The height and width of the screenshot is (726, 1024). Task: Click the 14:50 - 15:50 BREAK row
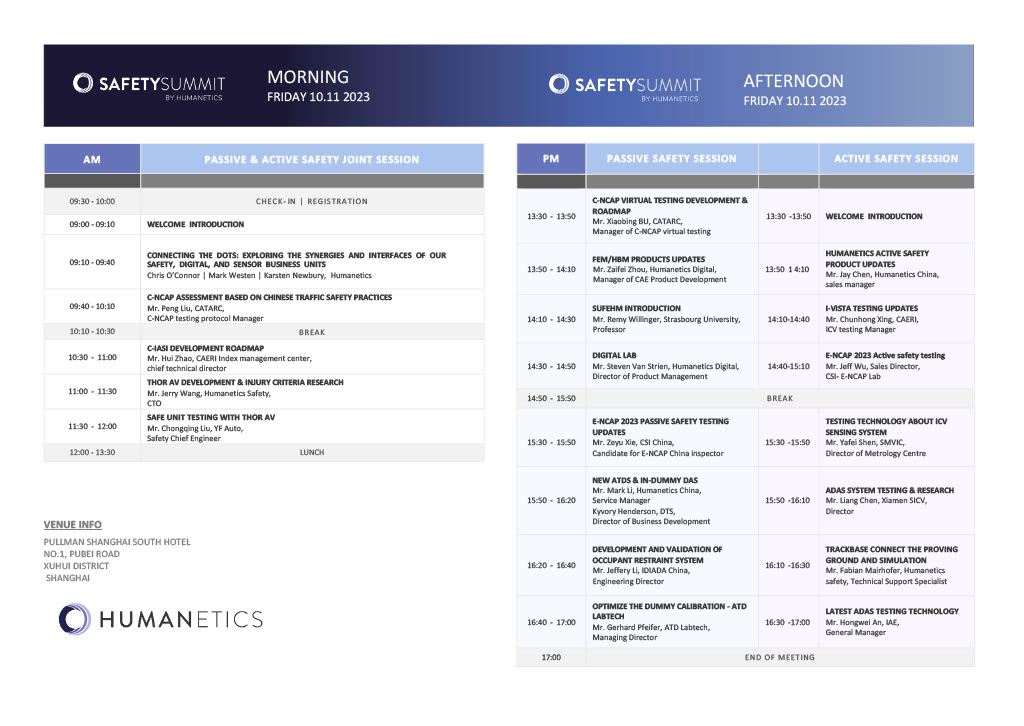[x=745, y=398]
